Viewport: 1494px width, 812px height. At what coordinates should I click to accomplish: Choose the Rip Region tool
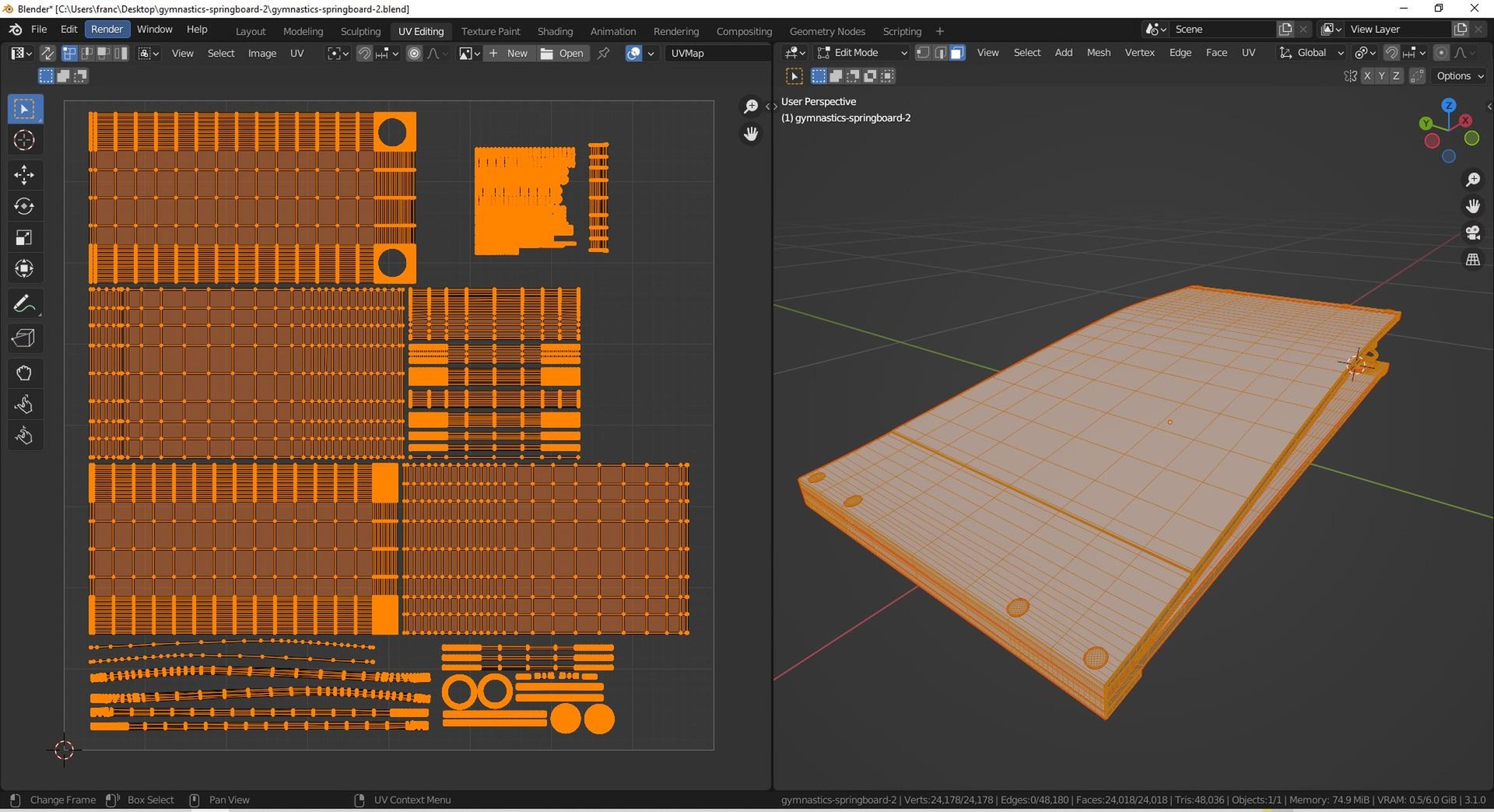coord(24,338)
